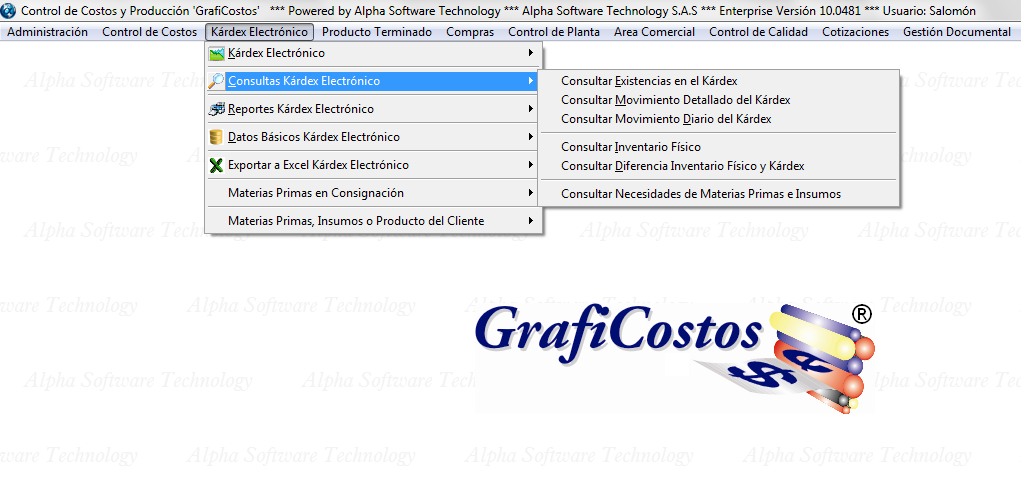Click the Kárdex Electrónico chart icon
Viewport: 1021px width, 500px height.
point(216,53)
